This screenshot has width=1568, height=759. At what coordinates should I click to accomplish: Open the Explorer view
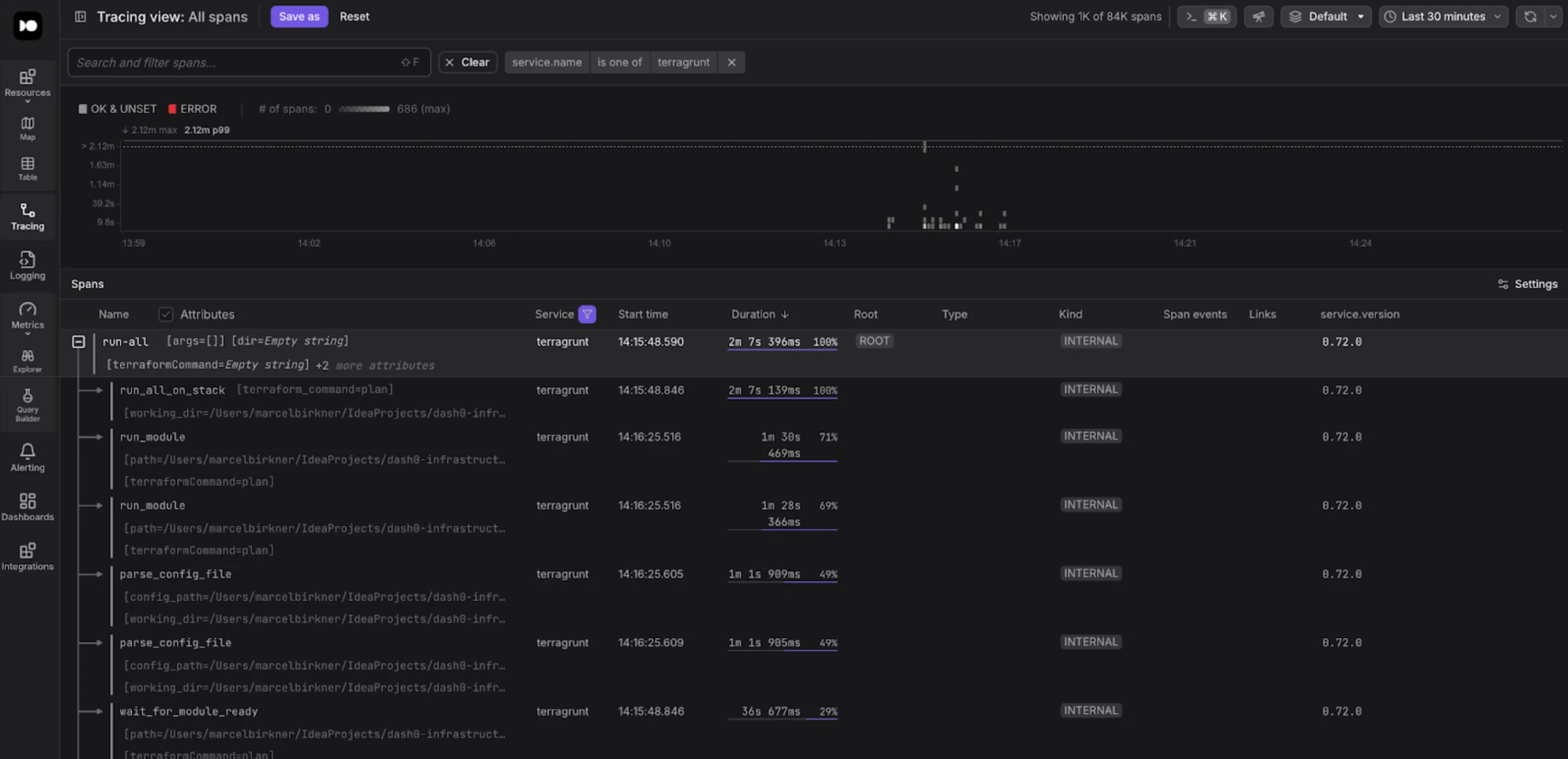[27, 361]
